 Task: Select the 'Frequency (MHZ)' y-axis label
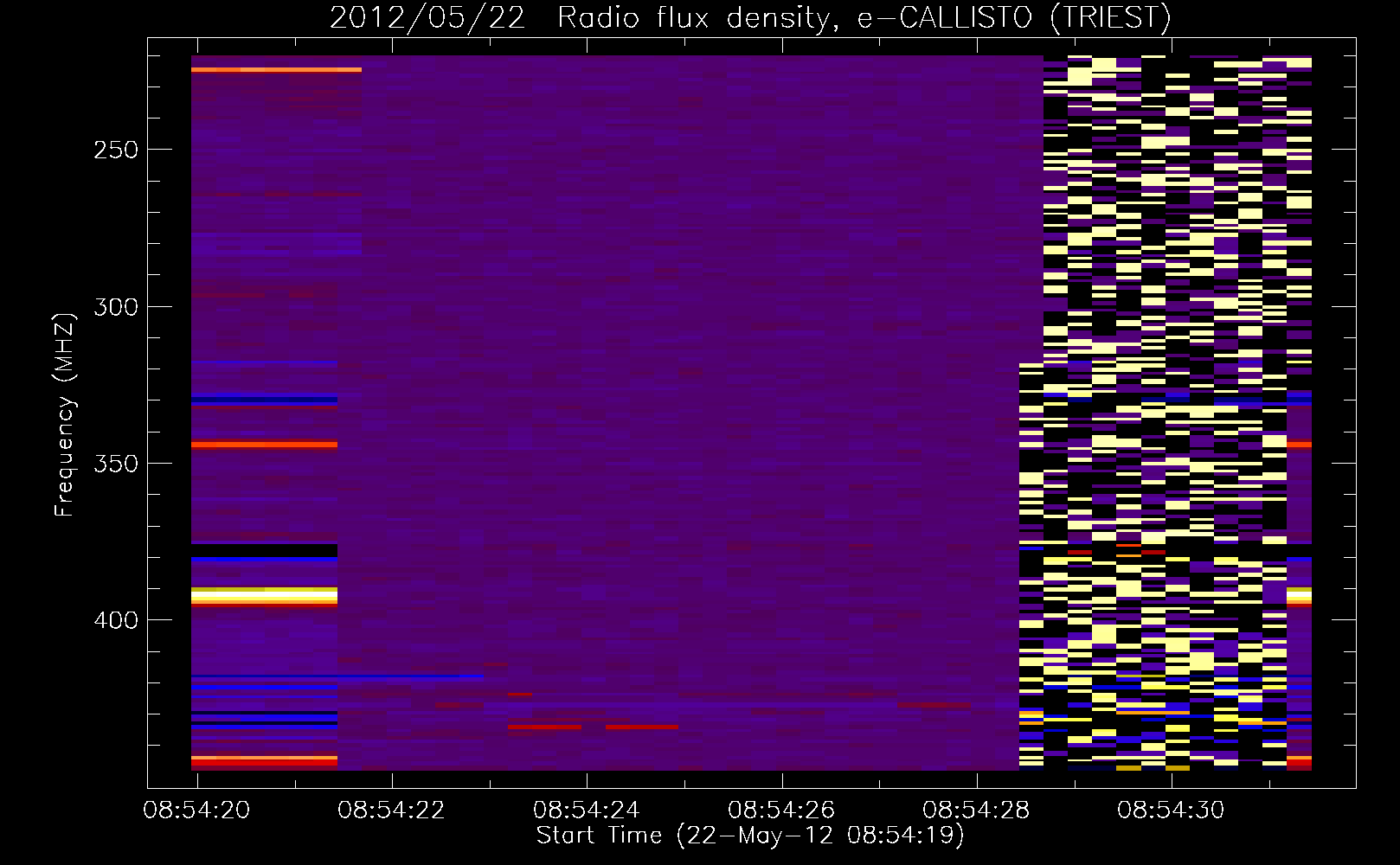(x=65, y=415)
